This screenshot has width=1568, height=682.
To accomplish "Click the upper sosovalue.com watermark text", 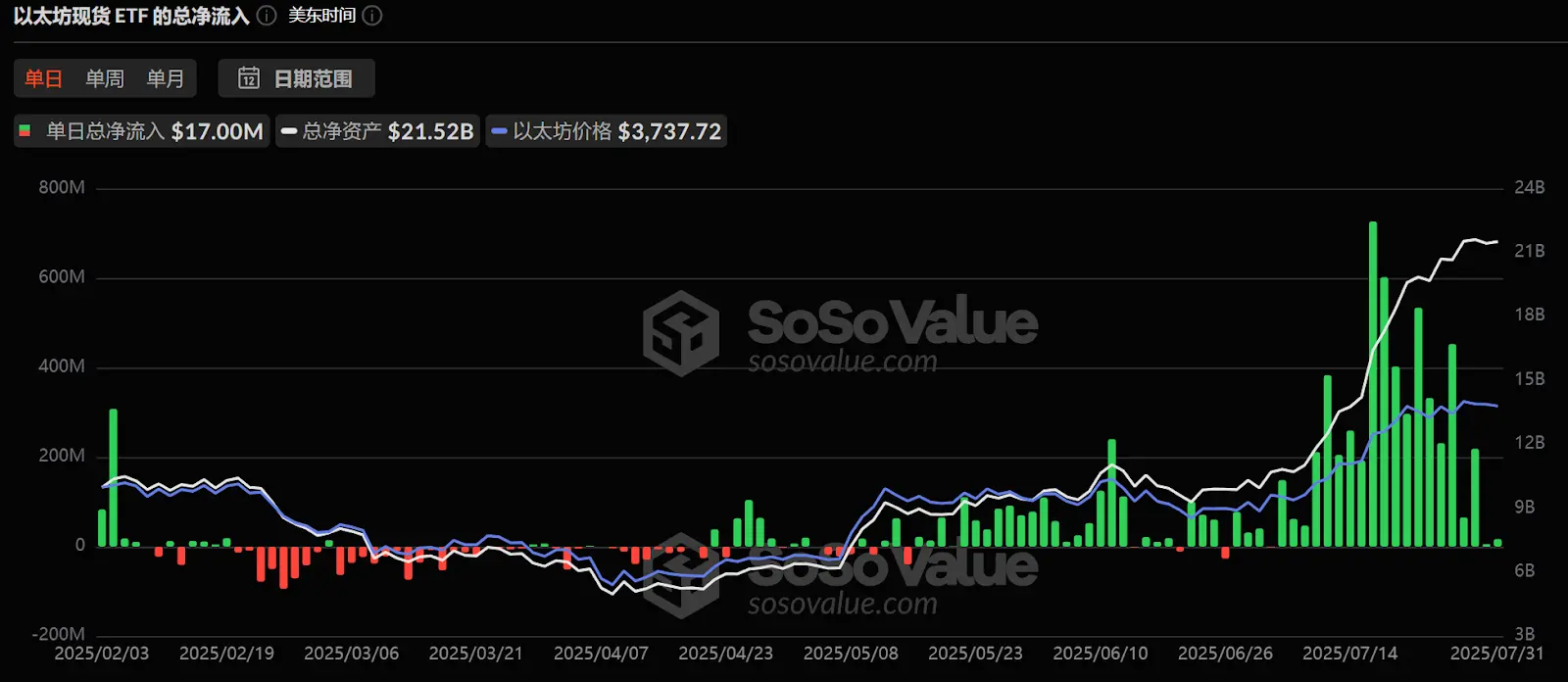I will point(843,363).
